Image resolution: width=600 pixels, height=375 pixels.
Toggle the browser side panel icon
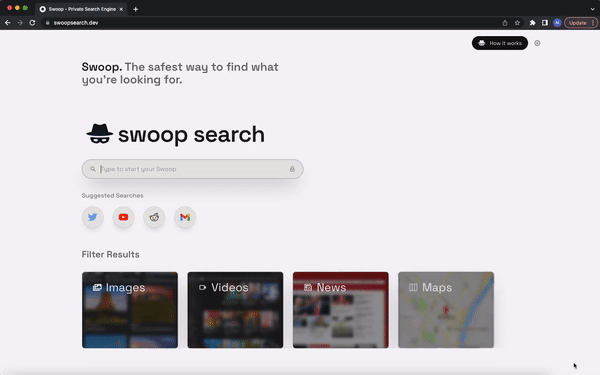tap(545, 23)
